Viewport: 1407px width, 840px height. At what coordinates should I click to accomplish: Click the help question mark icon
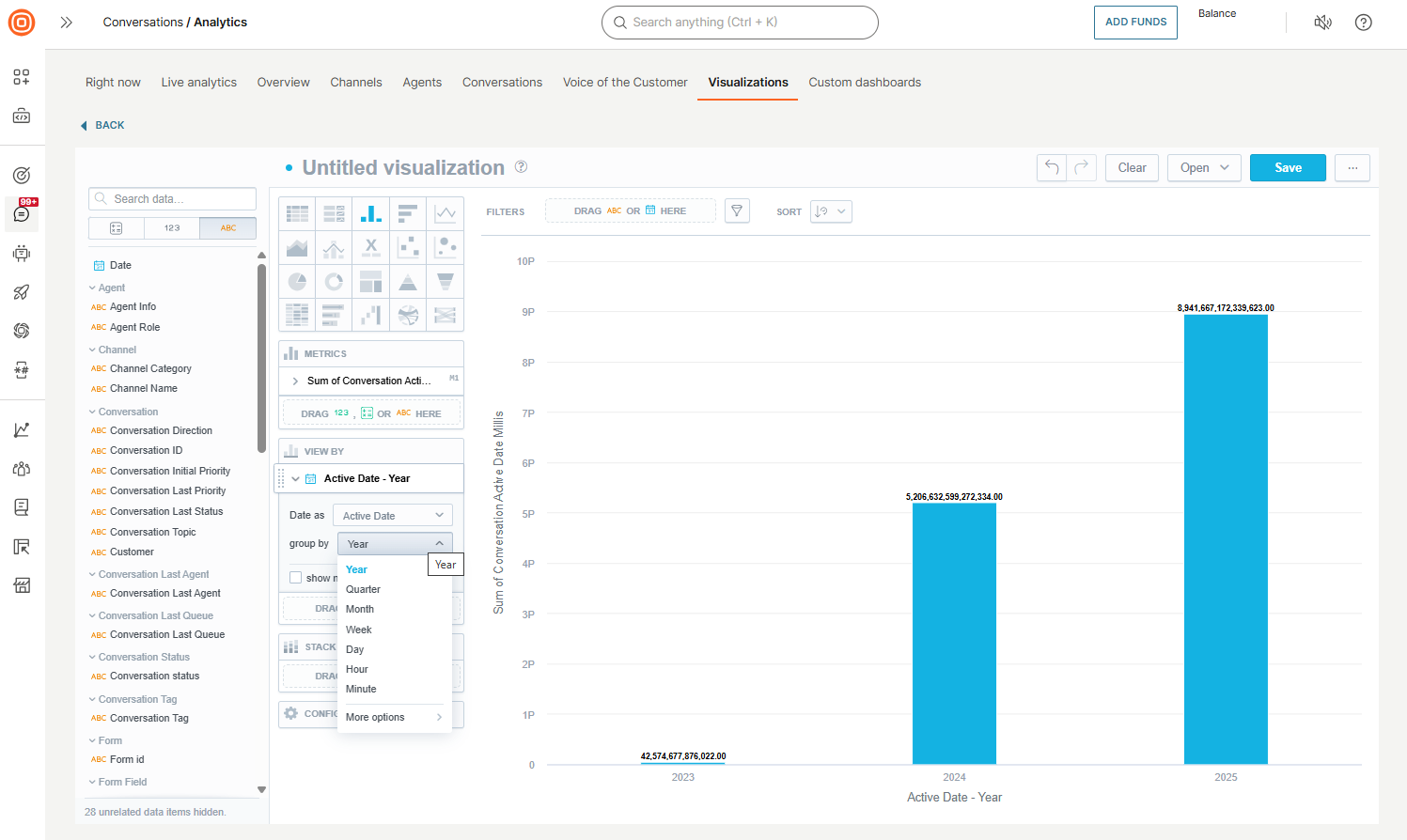coord(1364,22)
